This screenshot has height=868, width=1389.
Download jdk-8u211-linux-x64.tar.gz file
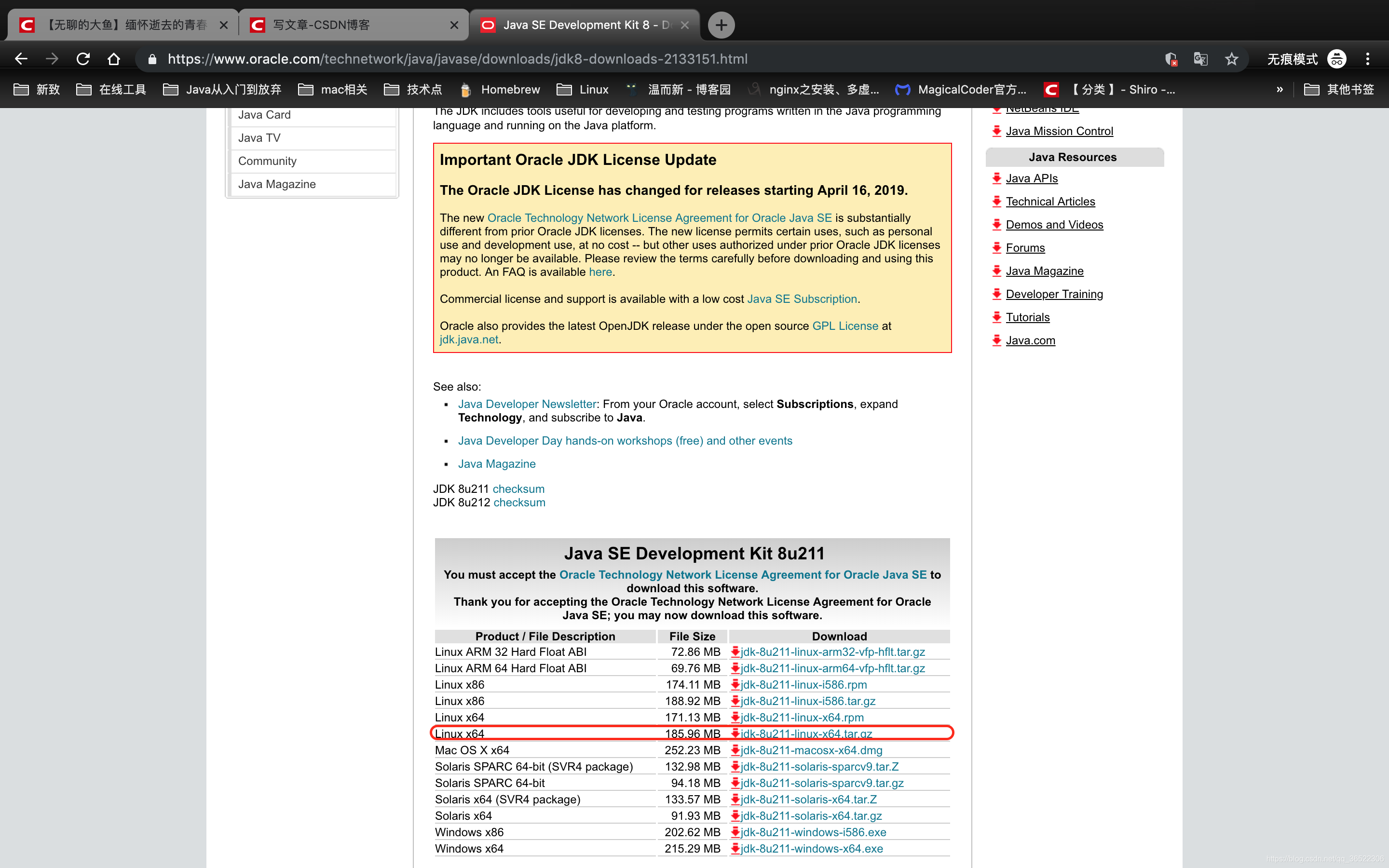(806, 733)
